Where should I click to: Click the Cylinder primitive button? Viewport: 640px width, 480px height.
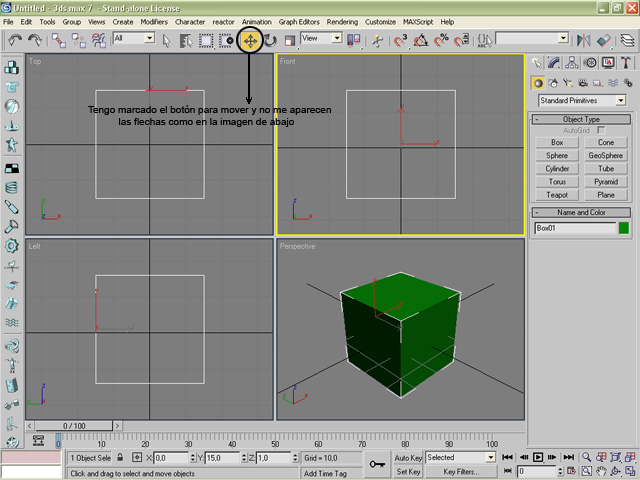(x=557, y=169)
